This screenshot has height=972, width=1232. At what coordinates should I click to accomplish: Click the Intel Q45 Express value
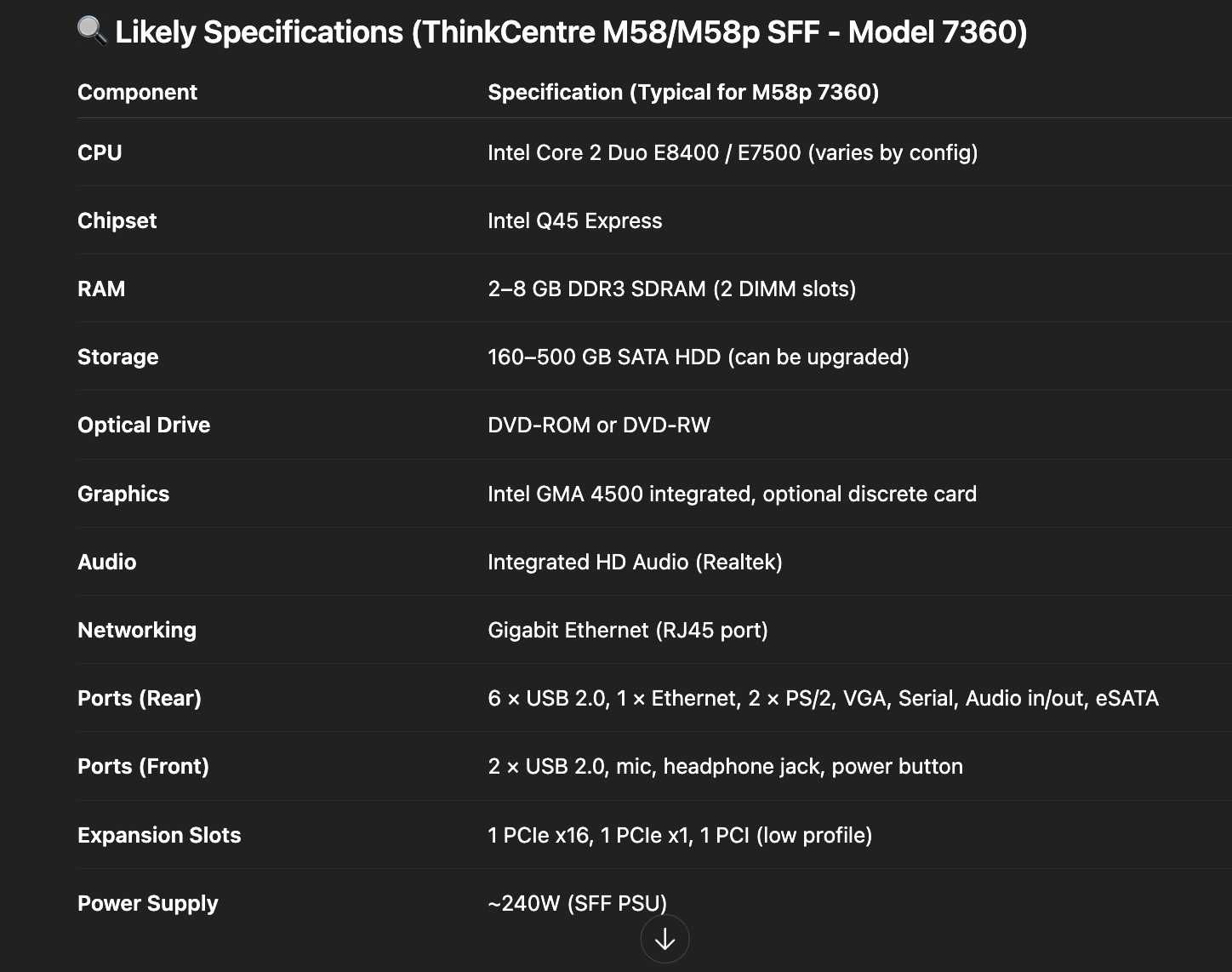click(x=575, y=220)
